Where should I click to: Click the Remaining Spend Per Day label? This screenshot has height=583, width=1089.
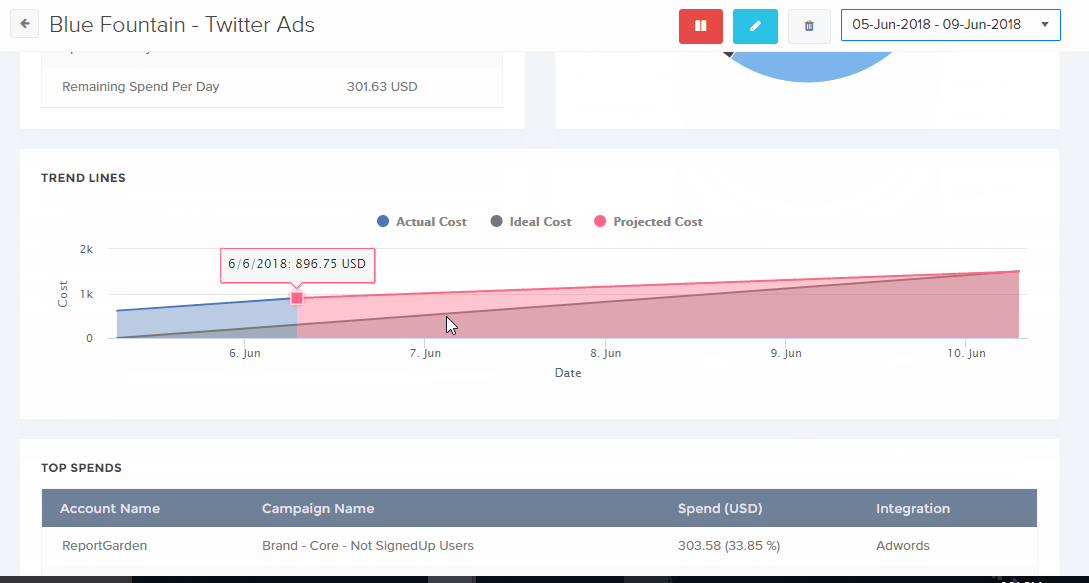pos(141,87)
